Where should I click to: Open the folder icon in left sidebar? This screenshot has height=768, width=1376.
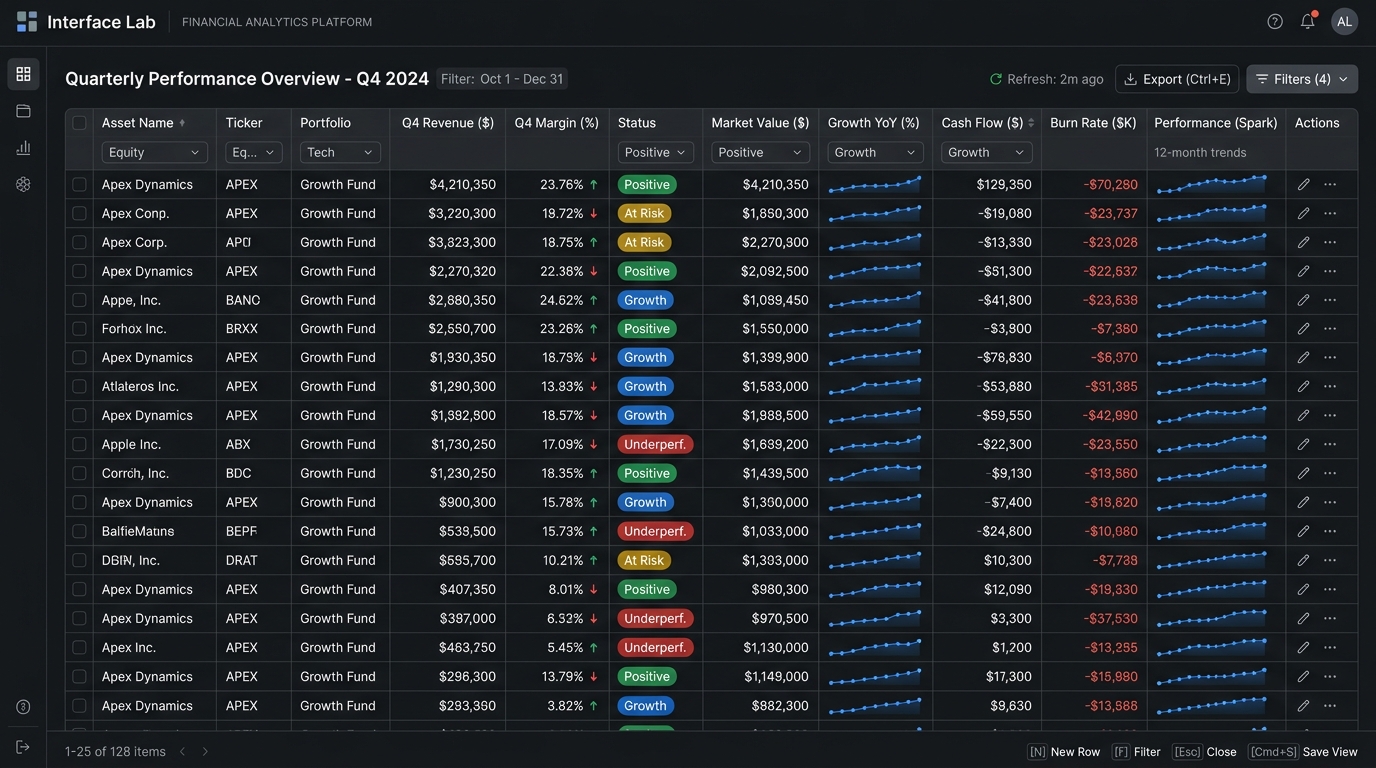coord(23,111)
